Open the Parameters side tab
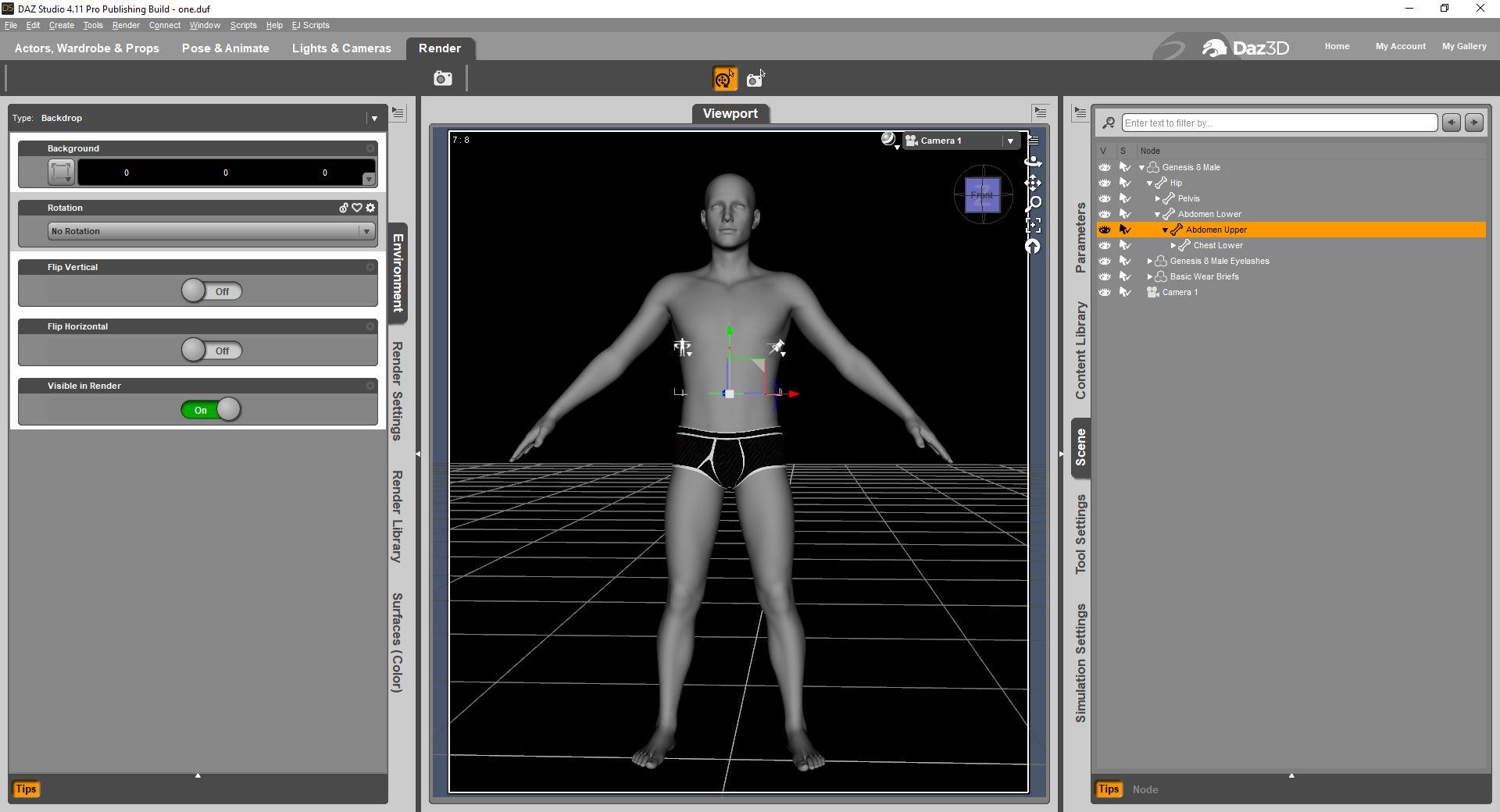 coord(1080,237)
